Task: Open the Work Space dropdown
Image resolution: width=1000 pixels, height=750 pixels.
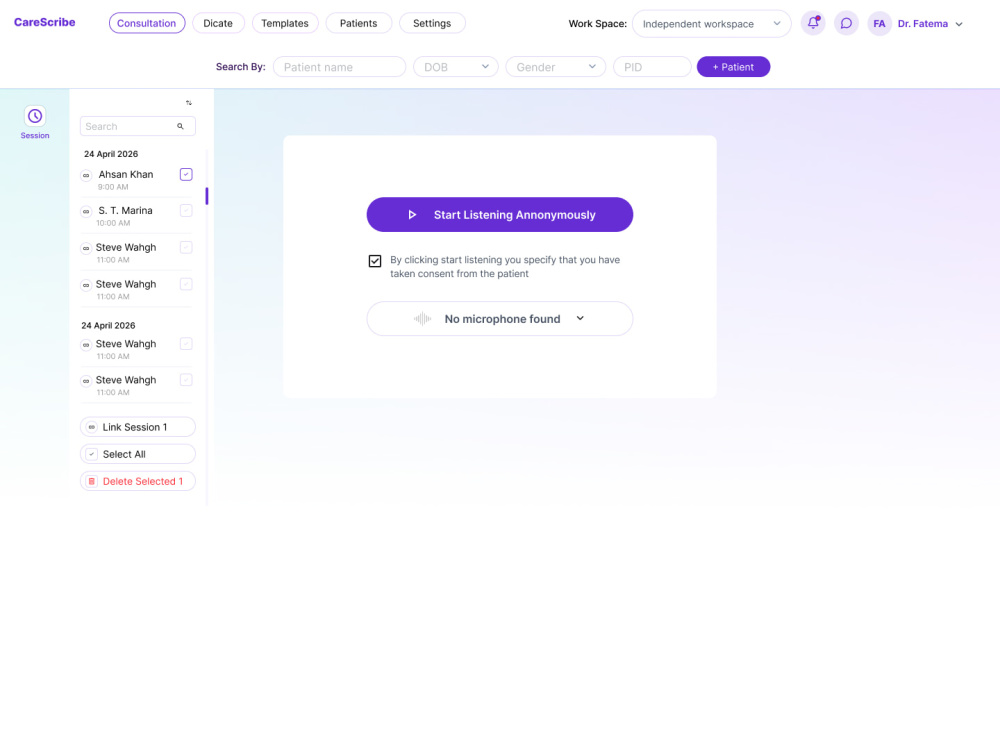Action: (711, 24)
